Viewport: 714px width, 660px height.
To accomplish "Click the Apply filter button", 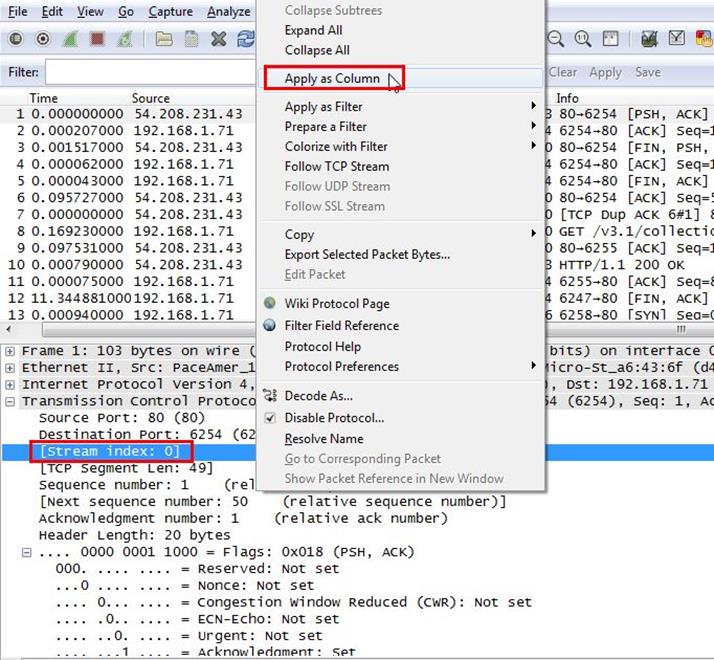I will (x=605, y=72).
